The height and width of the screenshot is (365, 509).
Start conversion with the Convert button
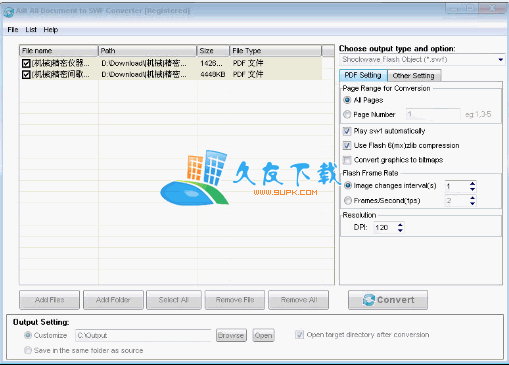point(388,300)
